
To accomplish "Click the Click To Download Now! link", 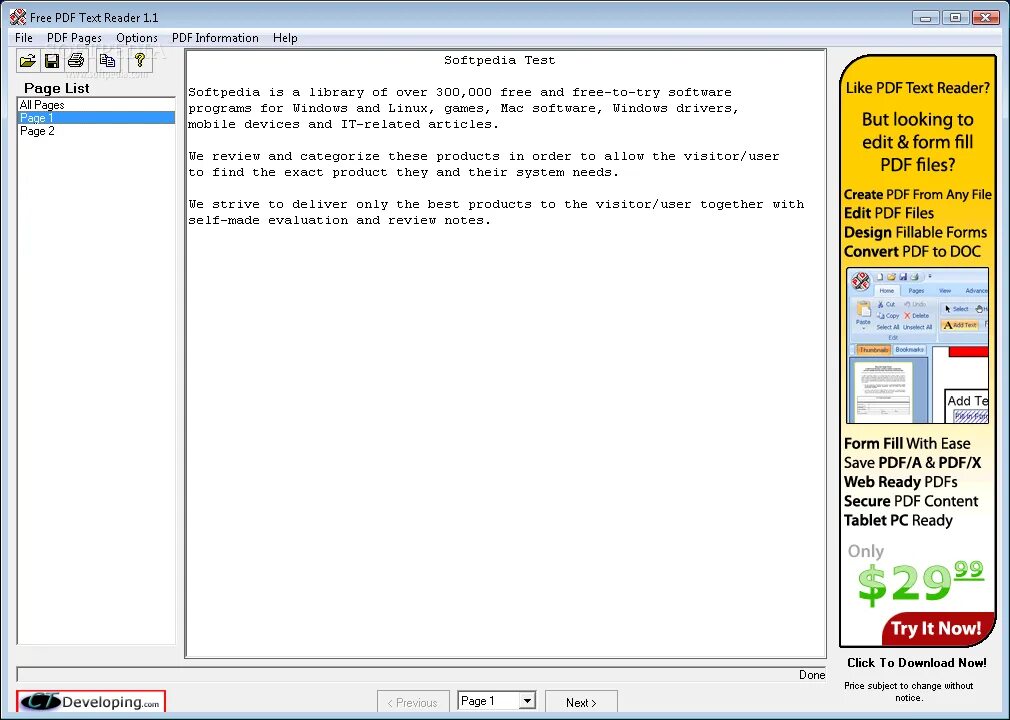I will (917, 663).
